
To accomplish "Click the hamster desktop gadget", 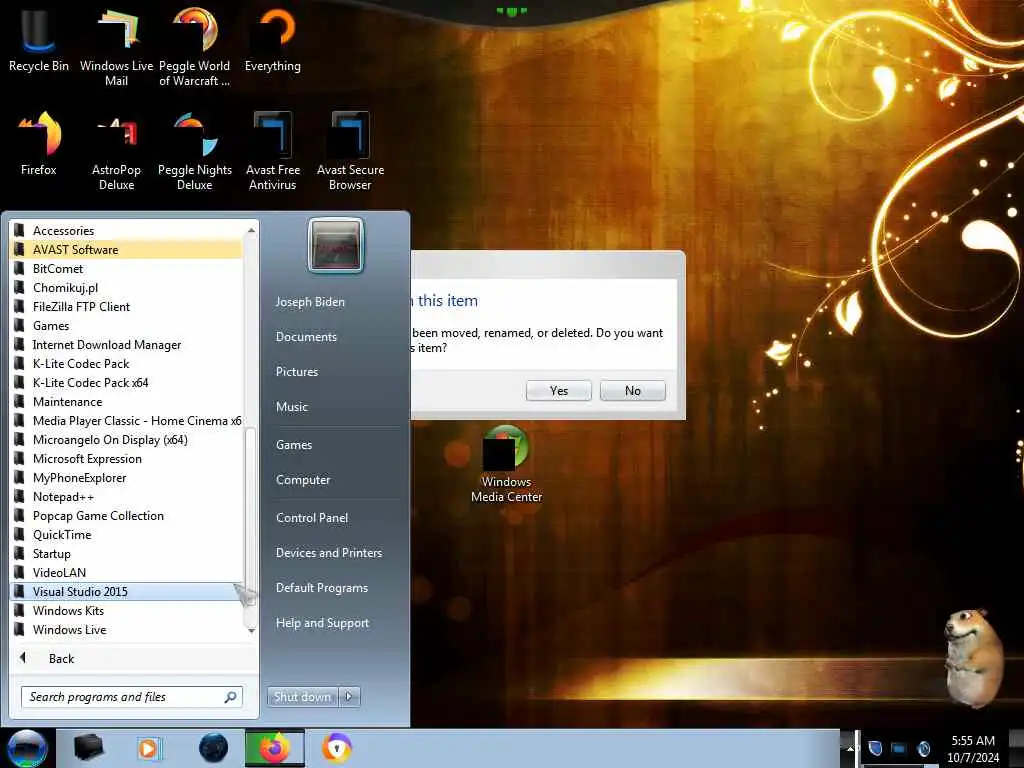I will pyautogui.click(x=974, y=658).
